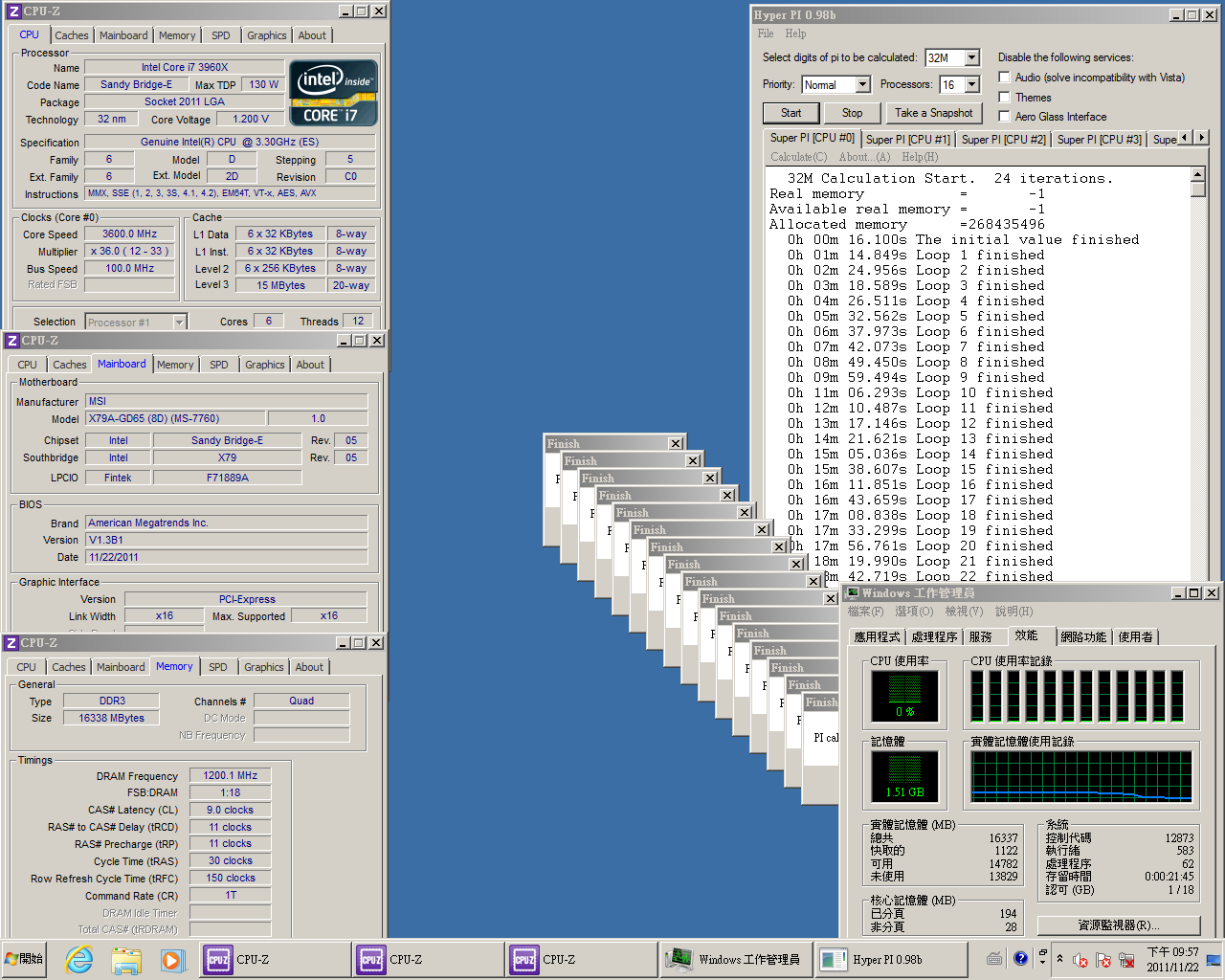Image resolution: width=1225 pixels, height=980 pixels.
Task: Click the blue help icon in system tray
Action: [x=1020, y=958]
